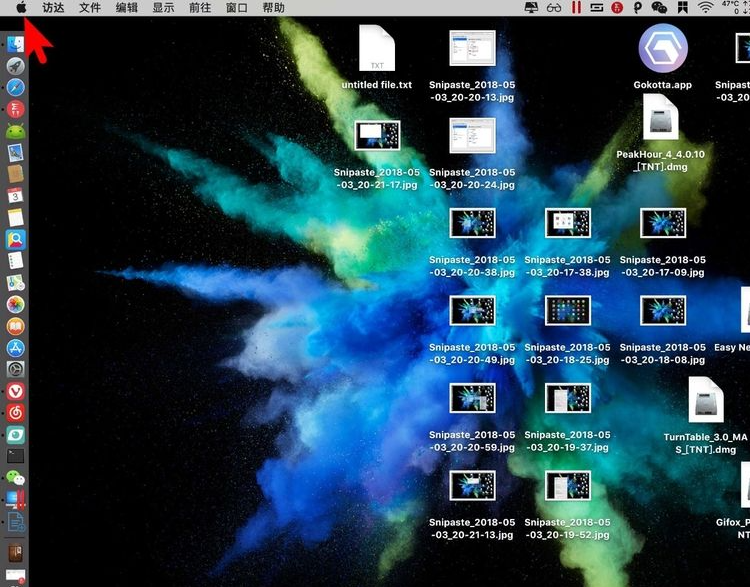Screen dimensions: 750x587
Task: Open Terminal from the dock
Action: pos(15,456)
